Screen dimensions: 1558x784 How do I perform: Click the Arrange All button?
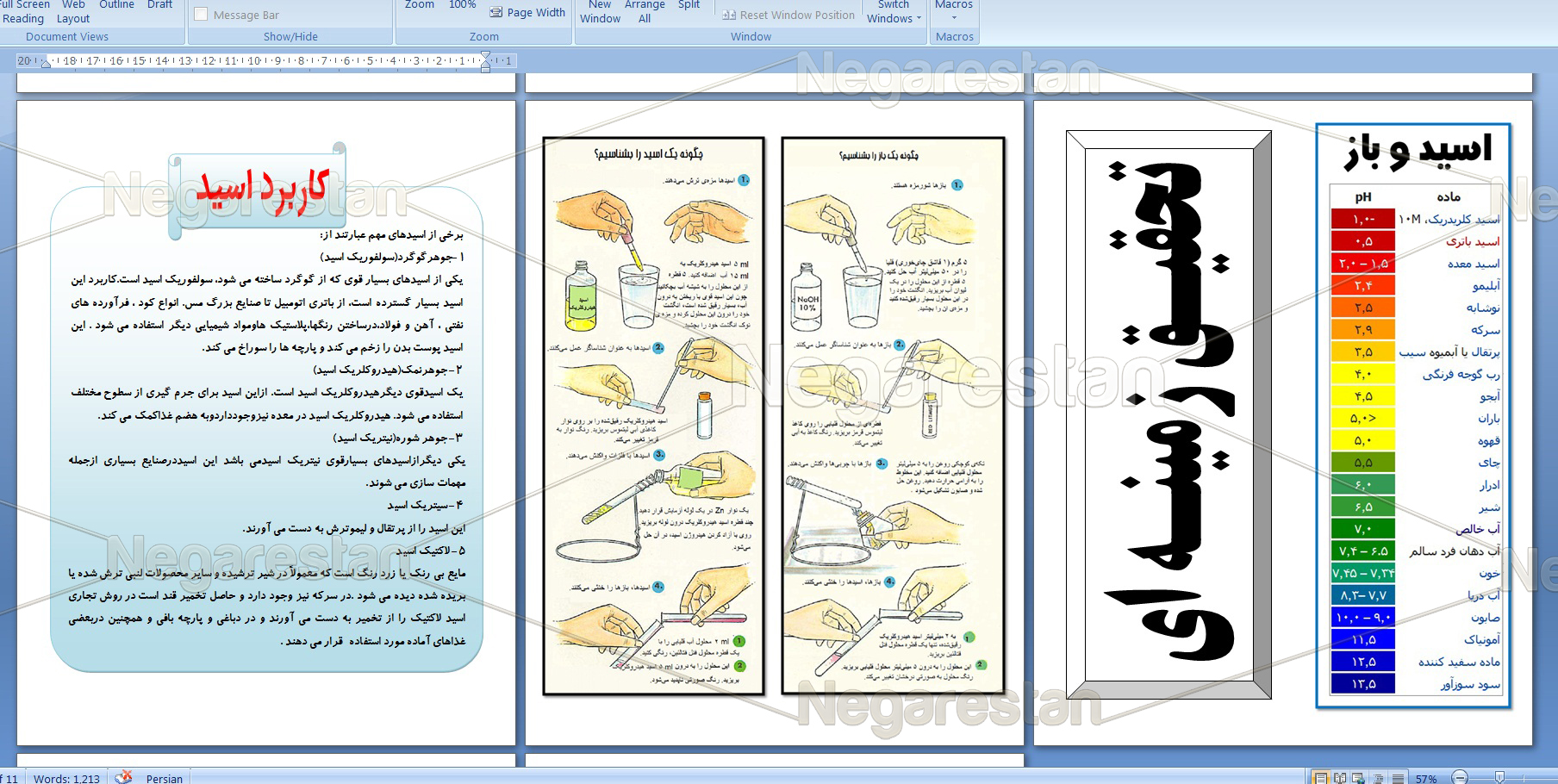[645, 11]
